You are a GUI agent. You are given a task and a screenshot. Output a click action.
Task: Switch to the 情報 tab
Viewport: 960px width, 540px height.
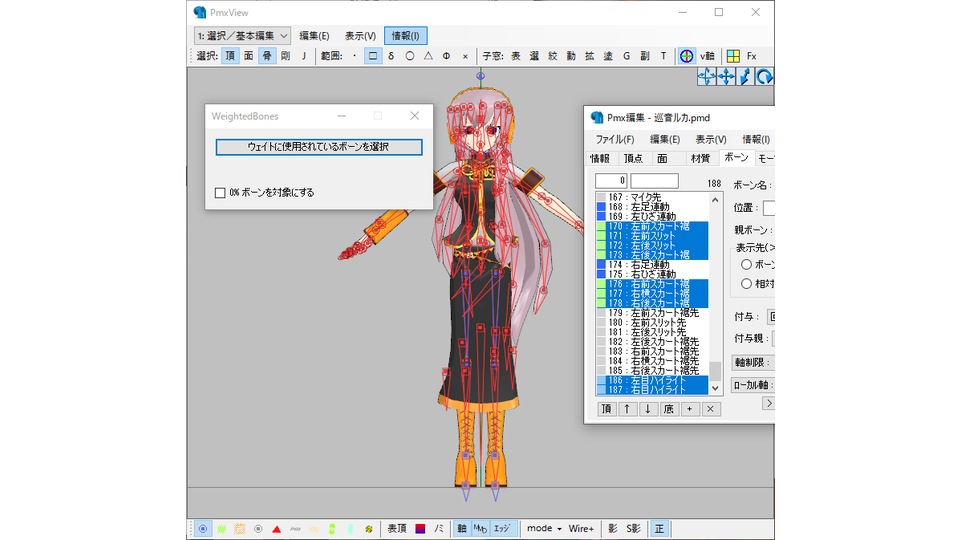point(600,159)
